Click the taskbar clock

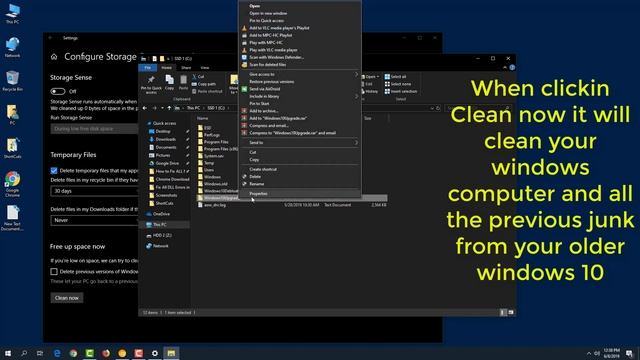click(611, 353)
